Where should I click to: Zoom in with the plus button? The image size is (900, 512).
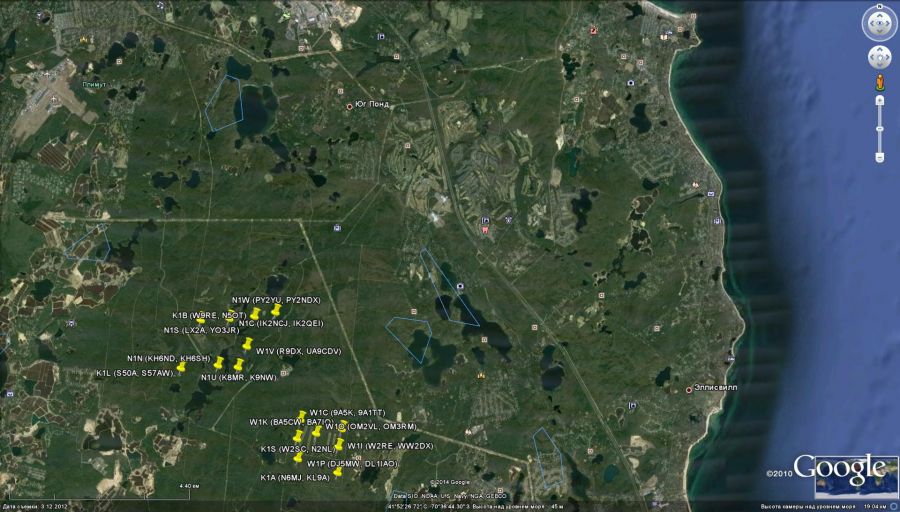point(880,100)
